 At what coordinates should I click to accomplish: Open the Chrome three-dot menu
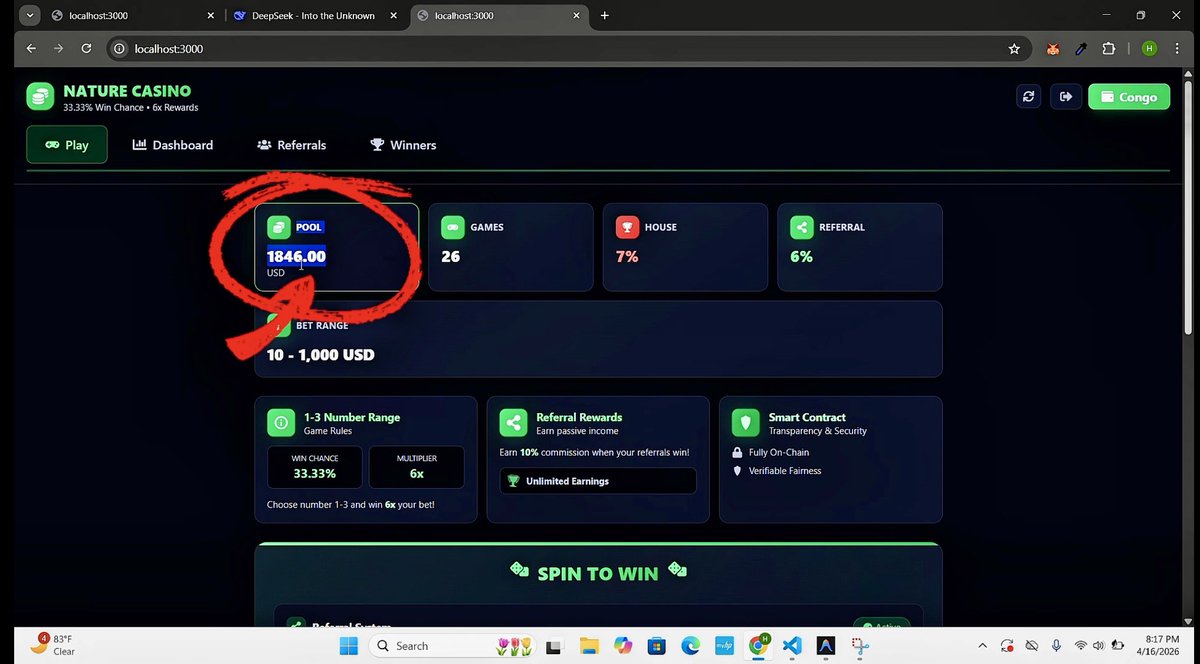point(1176,48)
